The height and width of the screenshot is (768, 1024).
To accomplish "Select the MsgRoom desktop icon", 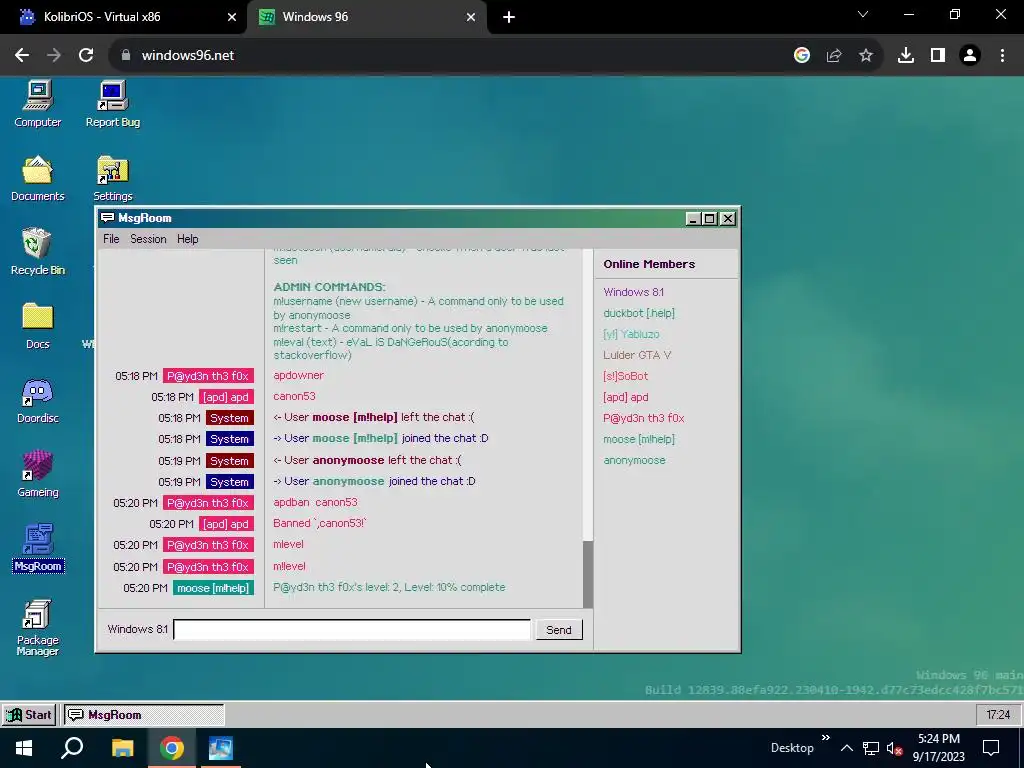I will pyautogui.click(x=37, y=548).
